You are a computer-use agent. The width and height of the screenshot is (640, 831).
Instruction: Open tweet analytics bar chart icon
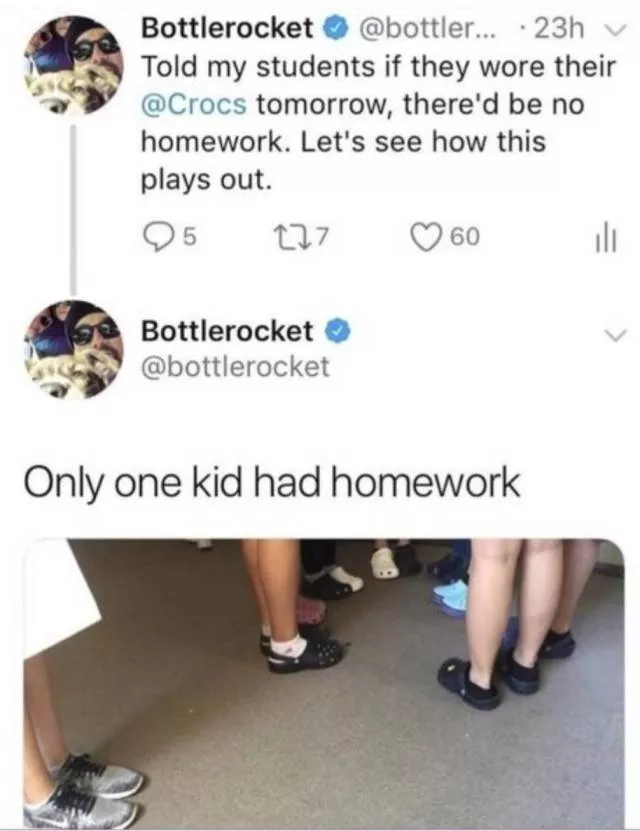coord(605,237)
